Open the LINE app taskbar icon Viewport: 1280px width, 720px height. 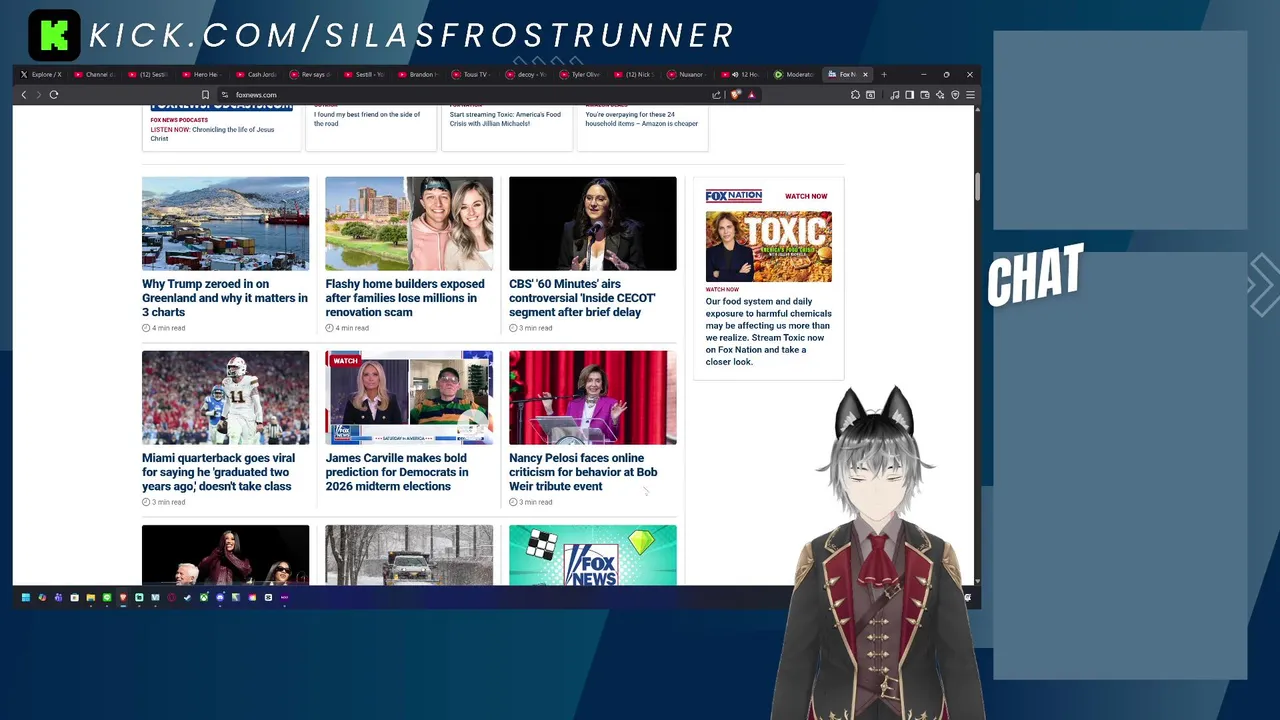(x=107, y=598)
